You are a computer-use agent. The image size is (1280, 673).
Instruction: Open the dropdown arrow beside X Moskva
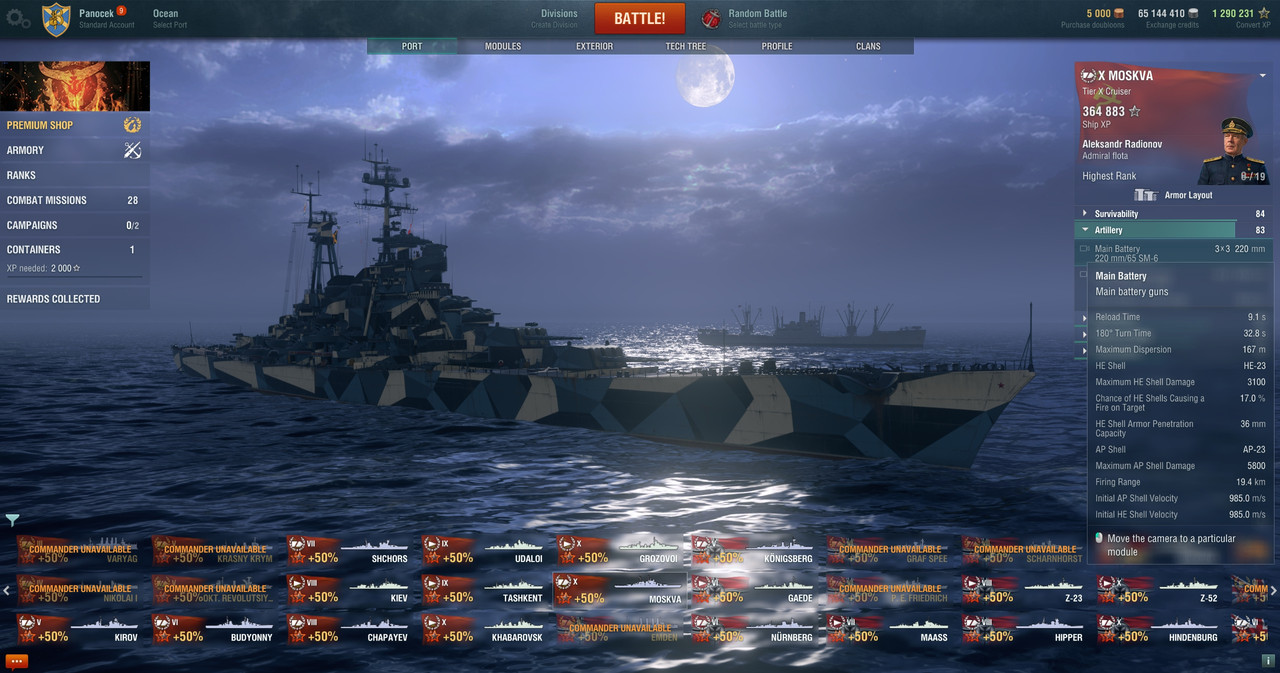1262,76
